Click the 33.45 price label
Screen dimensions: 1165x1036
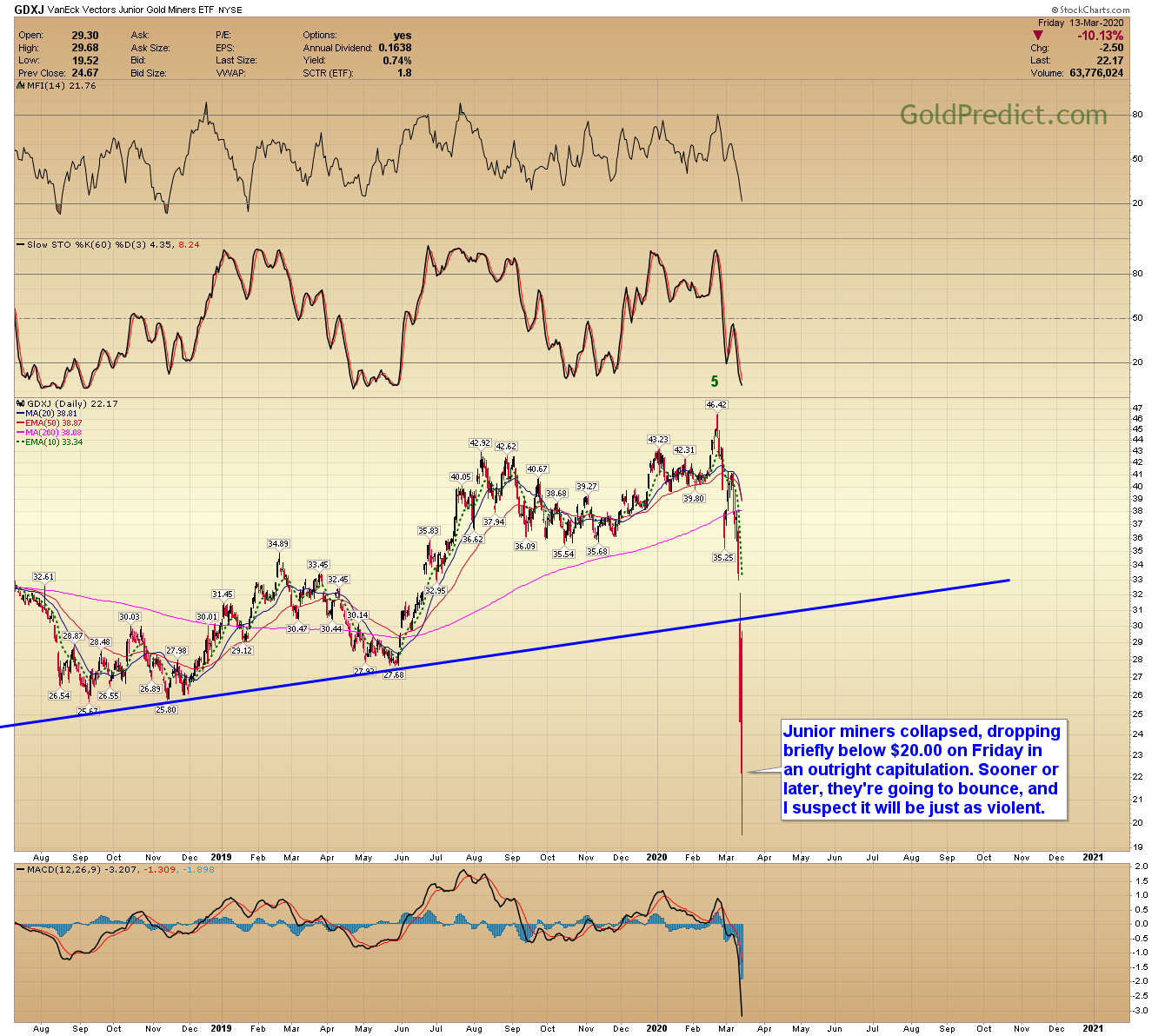[x=318, y=565]
